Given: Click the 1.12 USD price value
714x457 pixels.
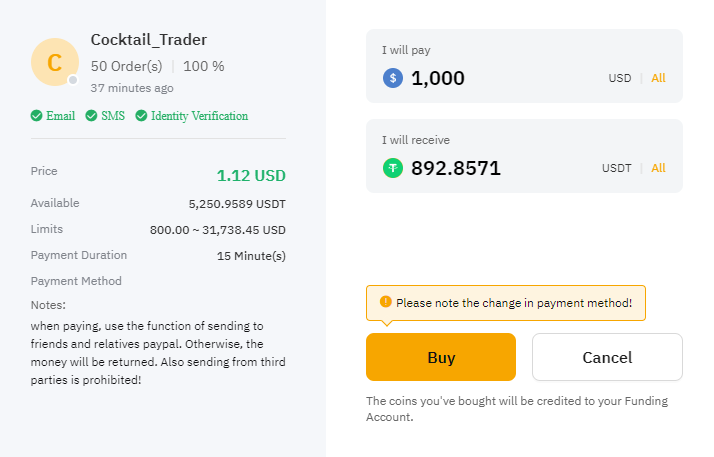Looking at the screenshot, I should pos(251,176).
